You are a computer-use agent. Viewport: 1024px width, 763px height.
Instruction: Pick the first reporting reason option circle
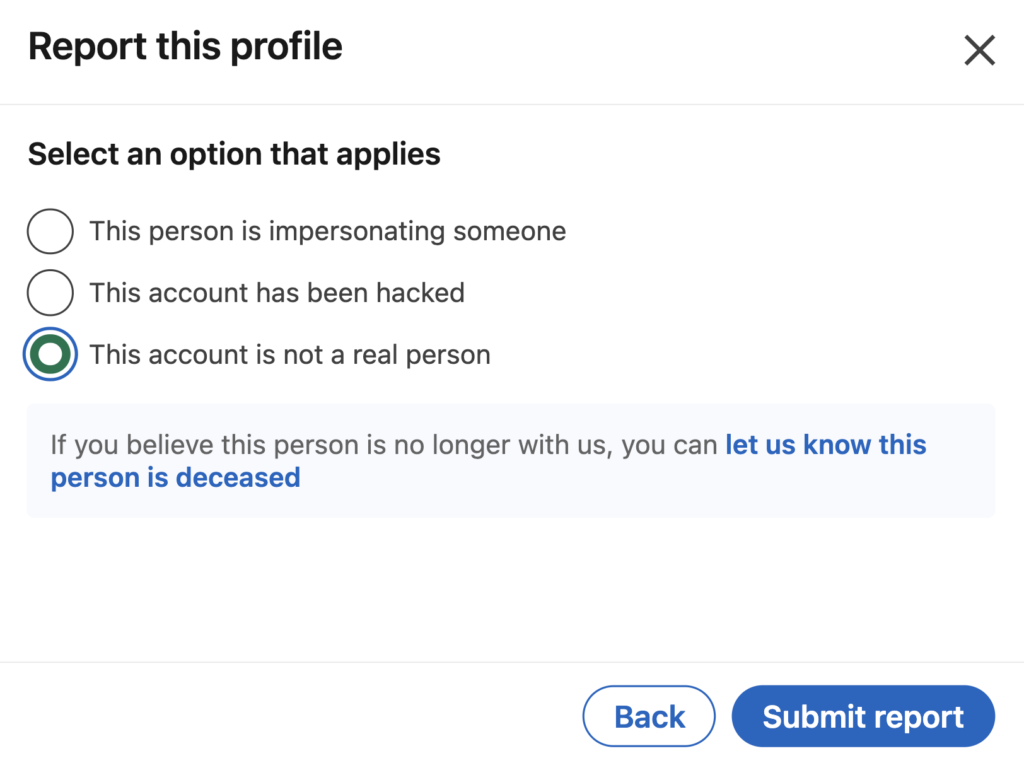50,232
